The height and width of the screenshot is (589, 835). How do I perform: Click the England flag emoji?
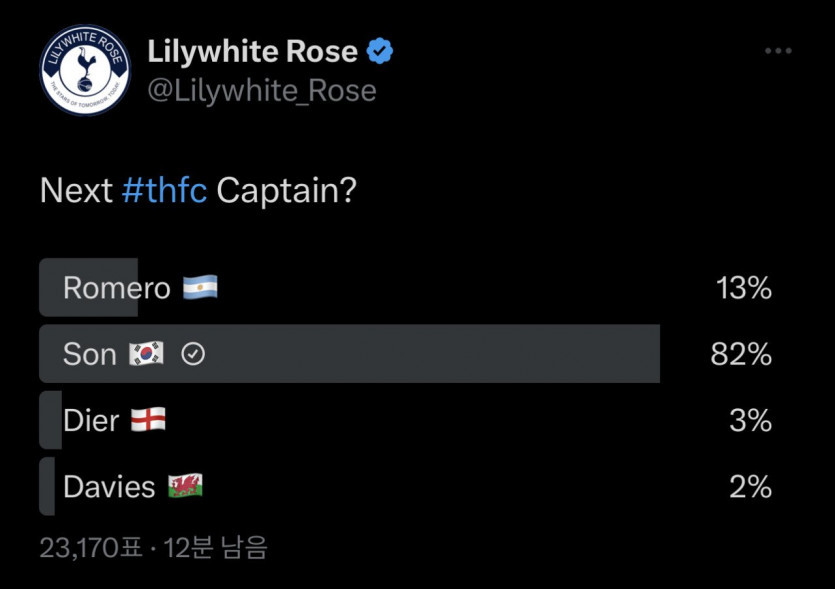pyautogui.click(x=148, y=420)
